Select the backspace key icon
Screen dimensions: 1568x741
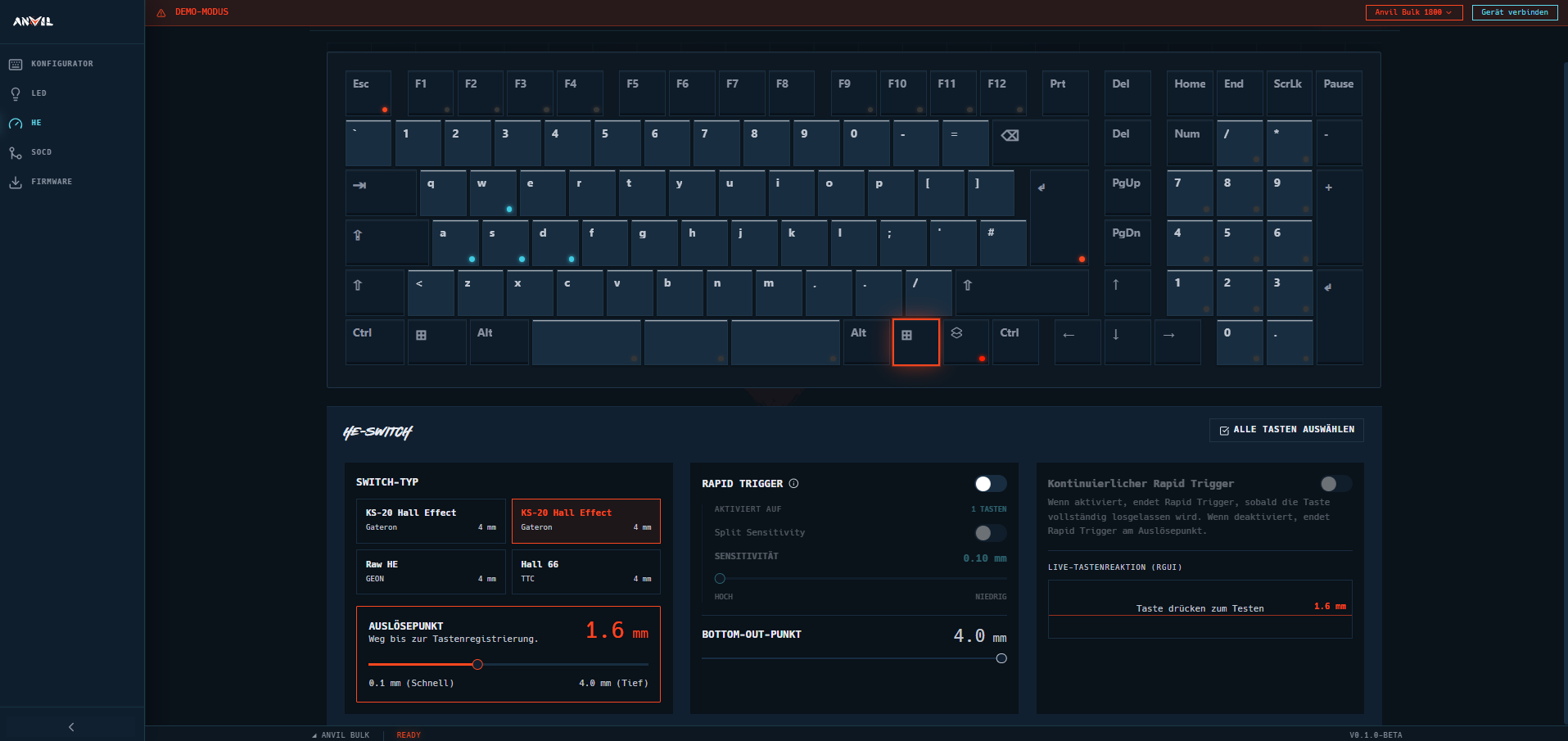(x=1010, y=136)
